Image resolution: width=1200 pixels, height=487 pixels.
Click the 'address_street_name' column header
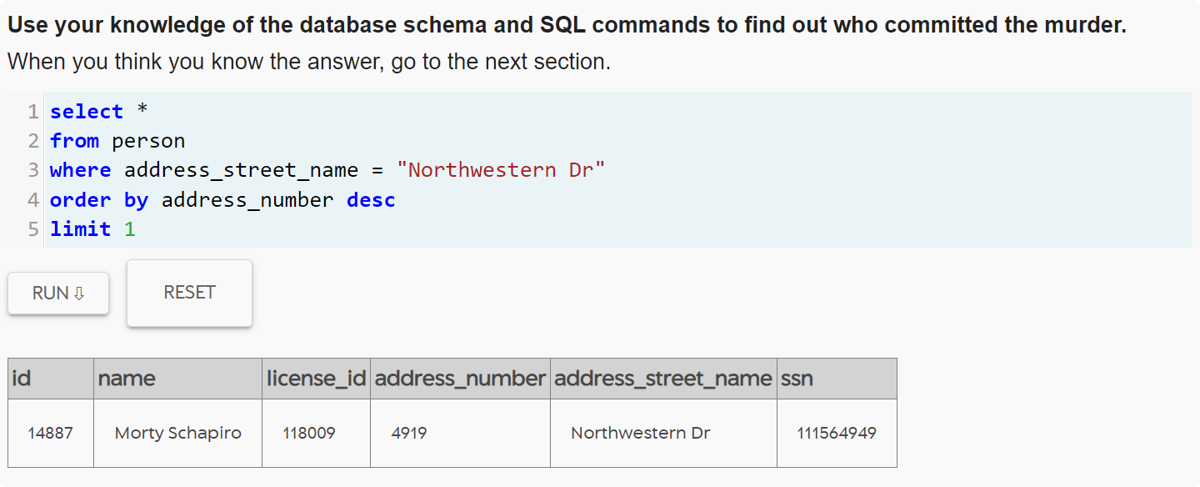point(663,379)
